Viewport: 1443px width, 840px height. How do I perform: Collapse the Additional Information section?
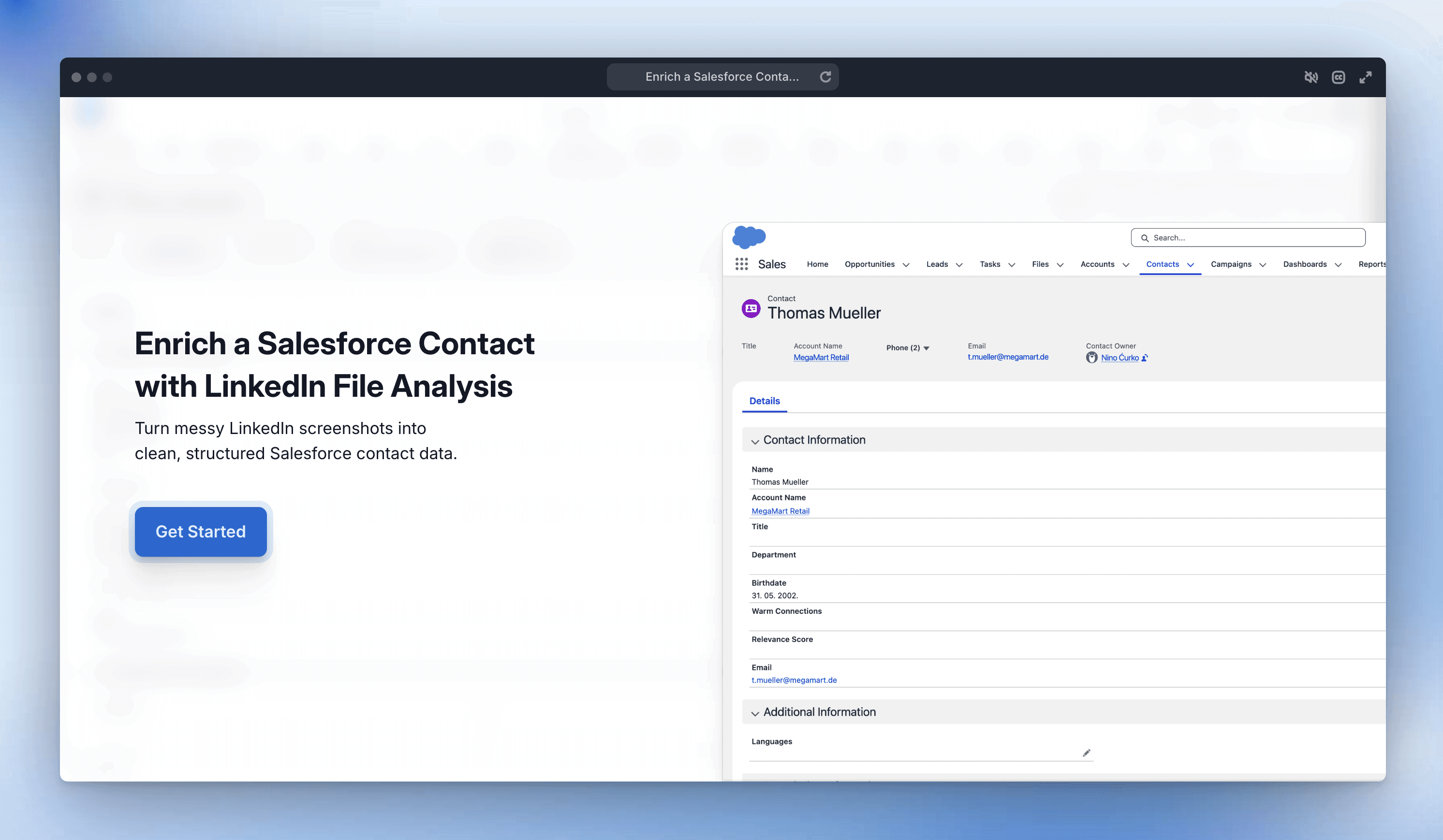coord(755,713)
